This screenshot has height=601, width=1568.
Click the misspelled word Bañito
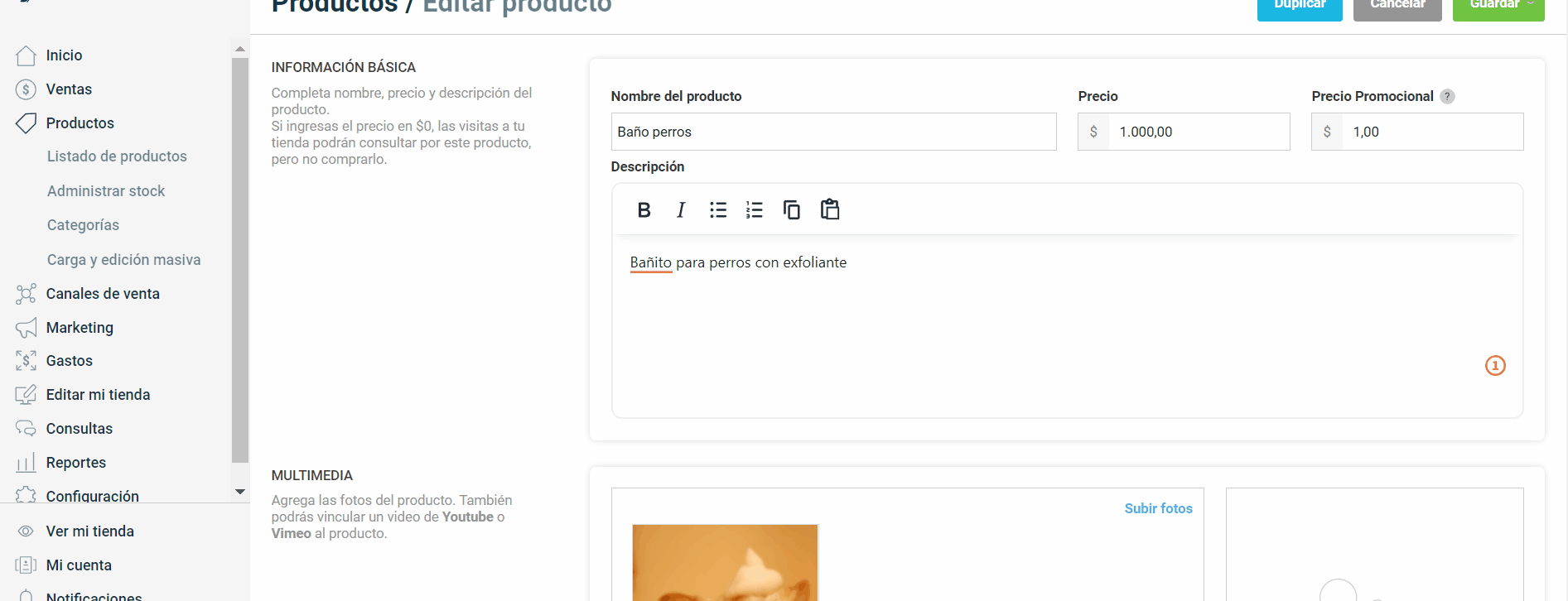tap(650, 262)
